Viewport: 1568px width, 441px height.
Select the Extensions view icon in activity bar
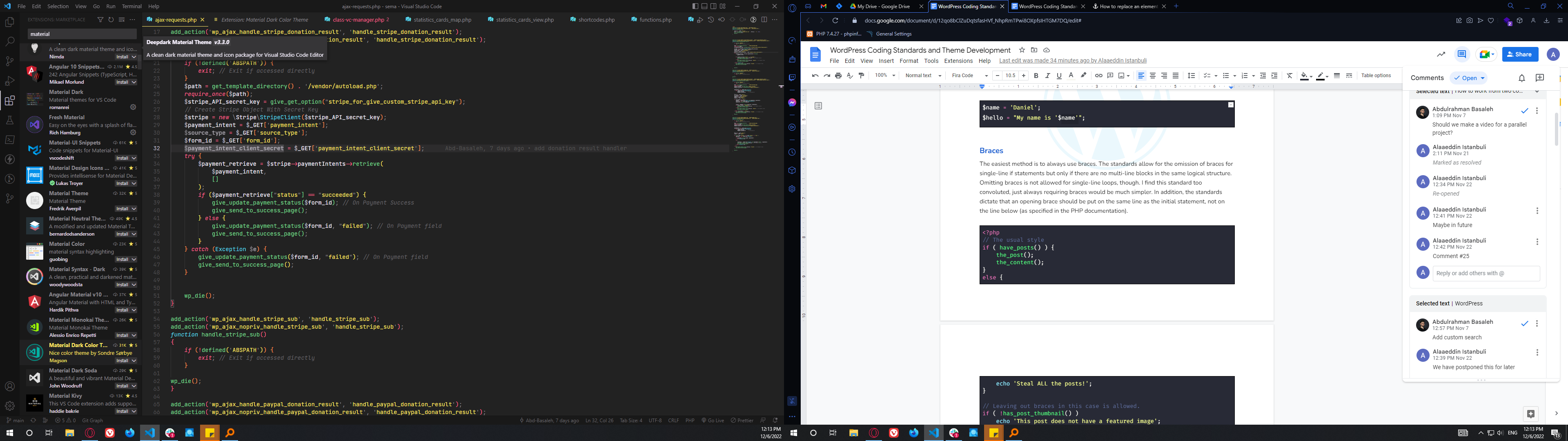10,100
